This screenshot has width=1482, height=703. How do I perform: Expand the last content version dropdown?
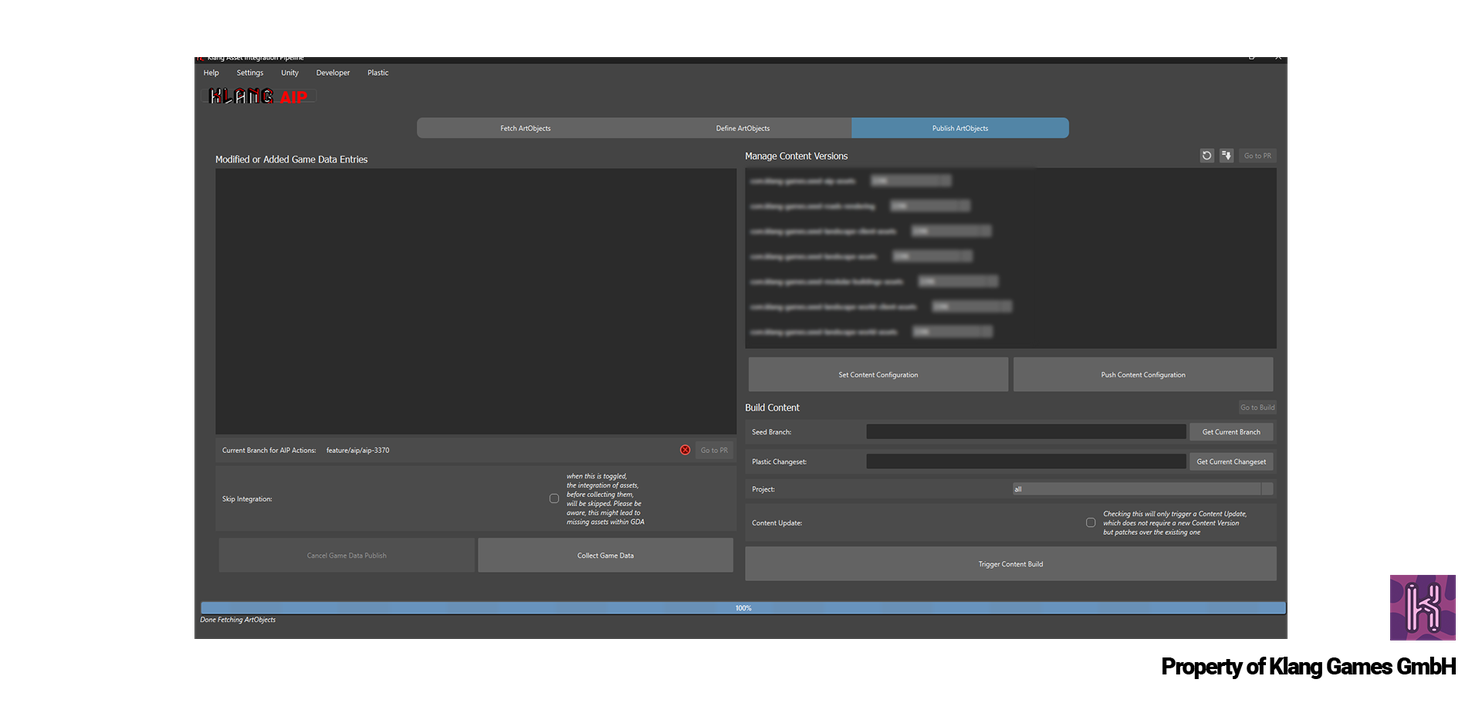pyautogui.click(x=952, y=332)
